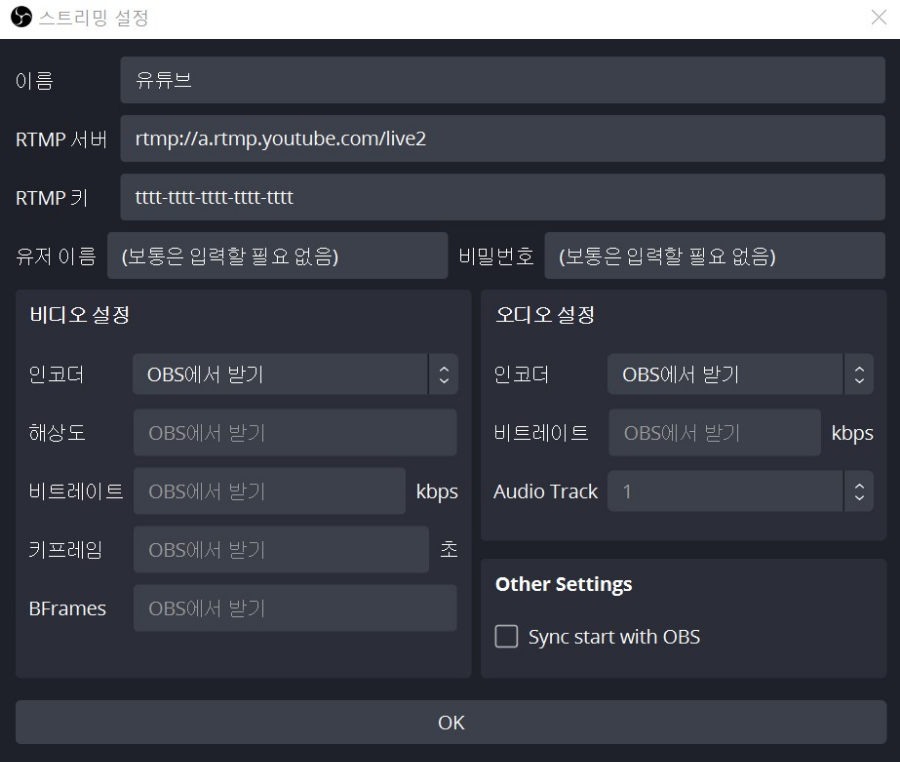
Task: Click the RTMP 서버 URL field
Action: tap(502, 138)
